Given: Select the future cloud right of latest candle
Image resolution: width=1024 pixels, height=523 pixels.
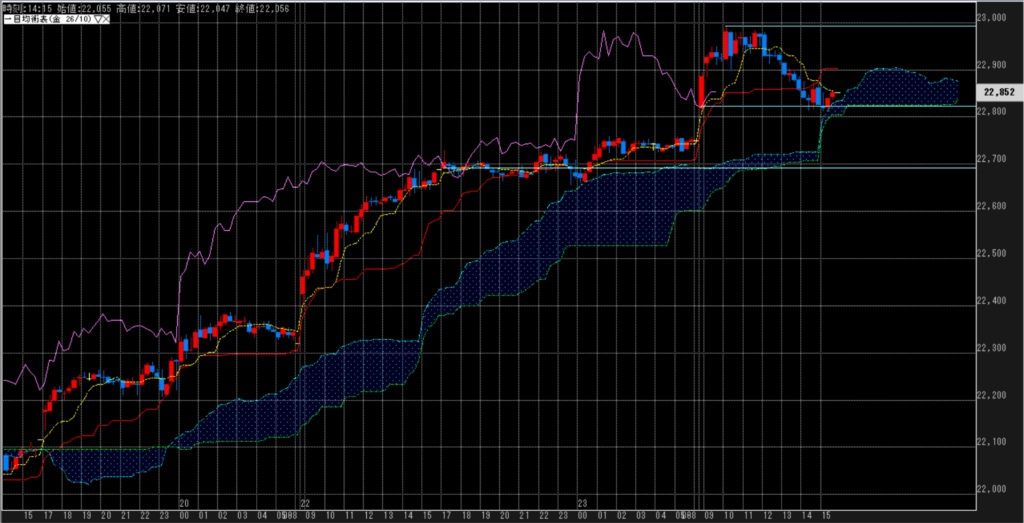Looking at the screenshot, I should coord(900,87).
